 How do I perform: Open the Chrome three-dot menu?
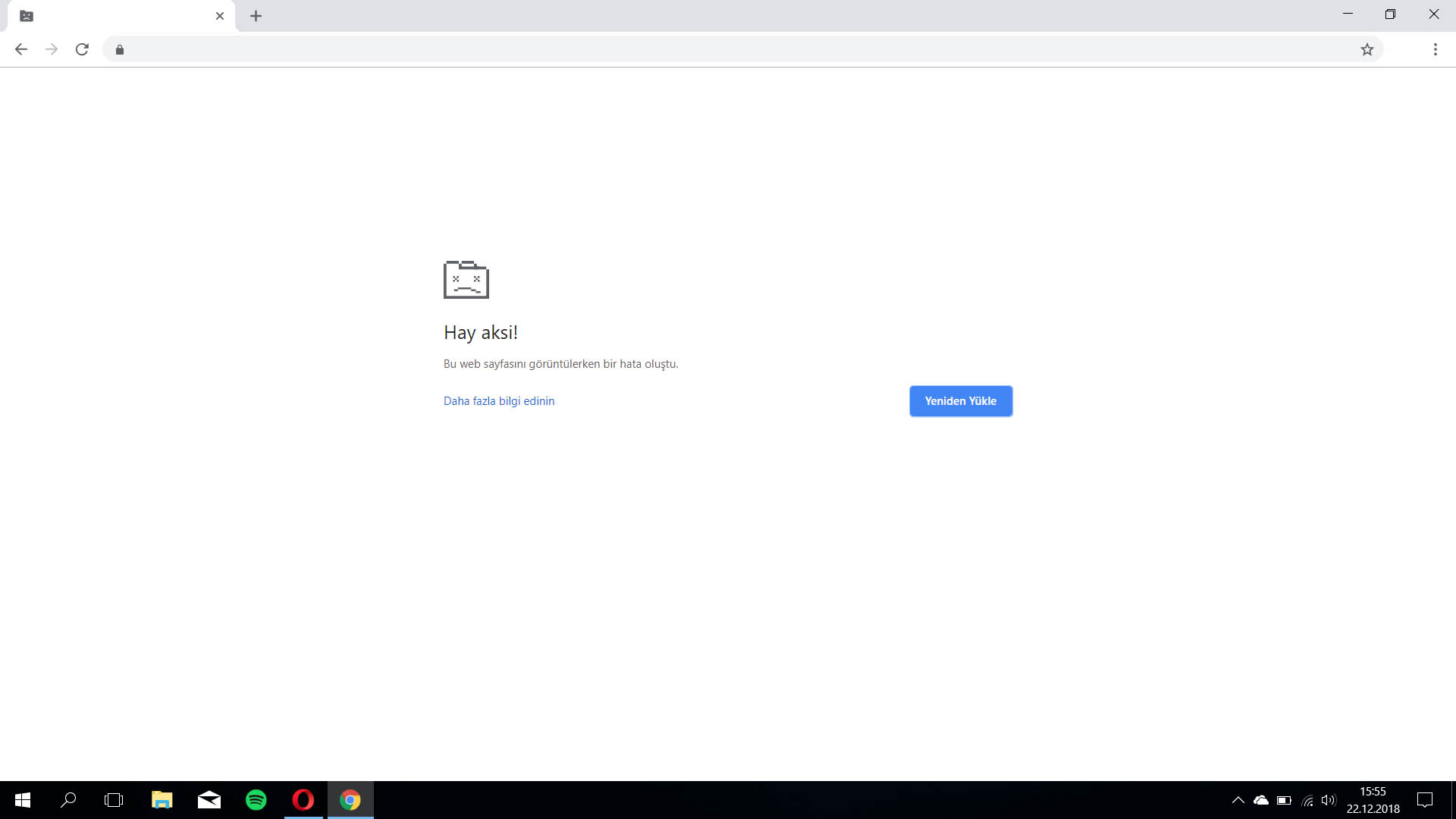click(x=1435, y=49)
